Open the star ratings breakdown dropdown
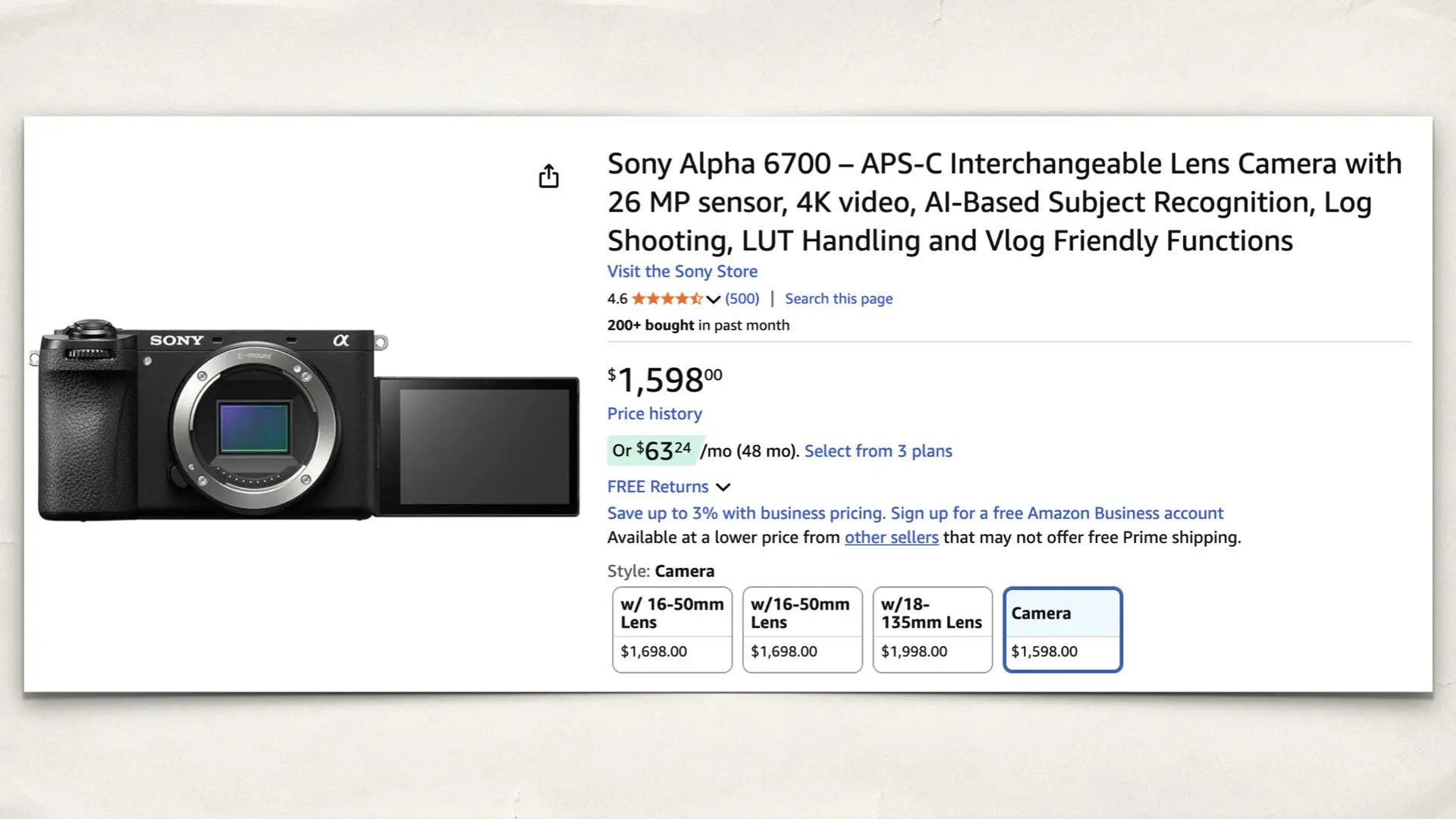This screenshot has width=1456, height=819. pos(713,299)
